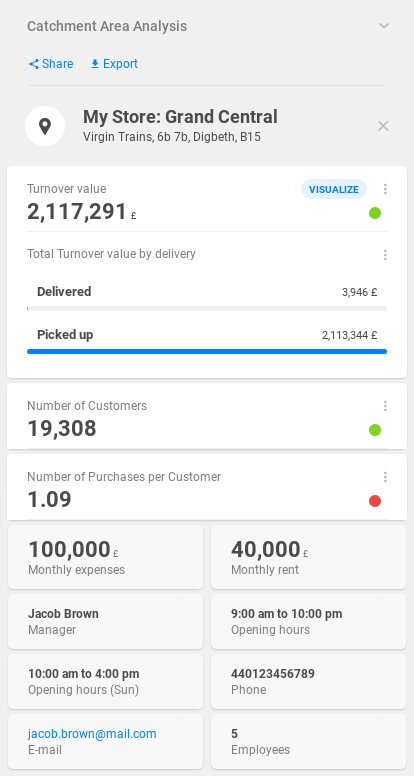Open the Number of Customers three-dot menu

385,406
